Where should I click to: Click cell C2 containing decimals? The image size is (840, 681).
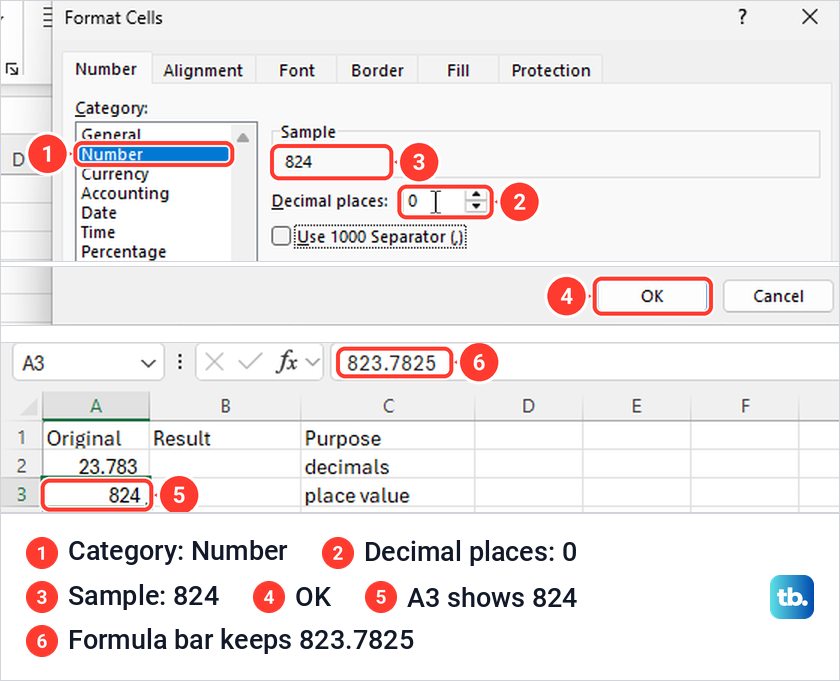coord(388,466)
